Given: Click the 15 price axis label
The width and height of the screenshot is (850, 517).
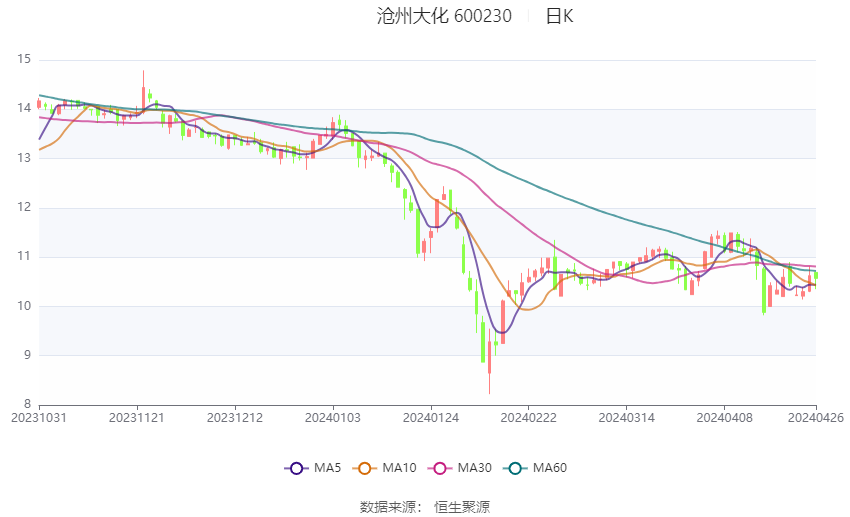Looking at the screenshot, I should click(24, 59).
